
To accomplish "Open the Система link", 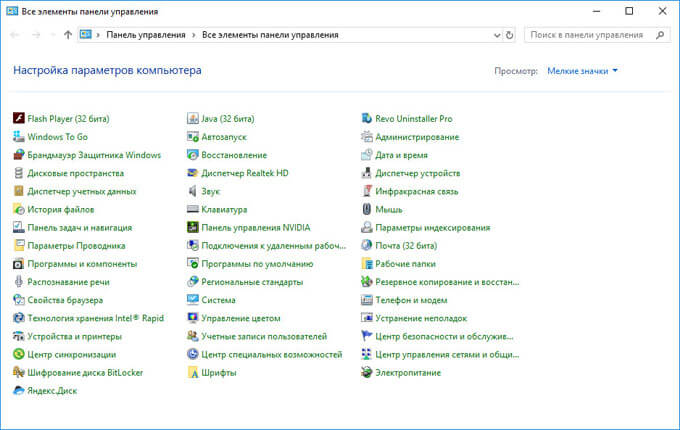I will 218,300.
